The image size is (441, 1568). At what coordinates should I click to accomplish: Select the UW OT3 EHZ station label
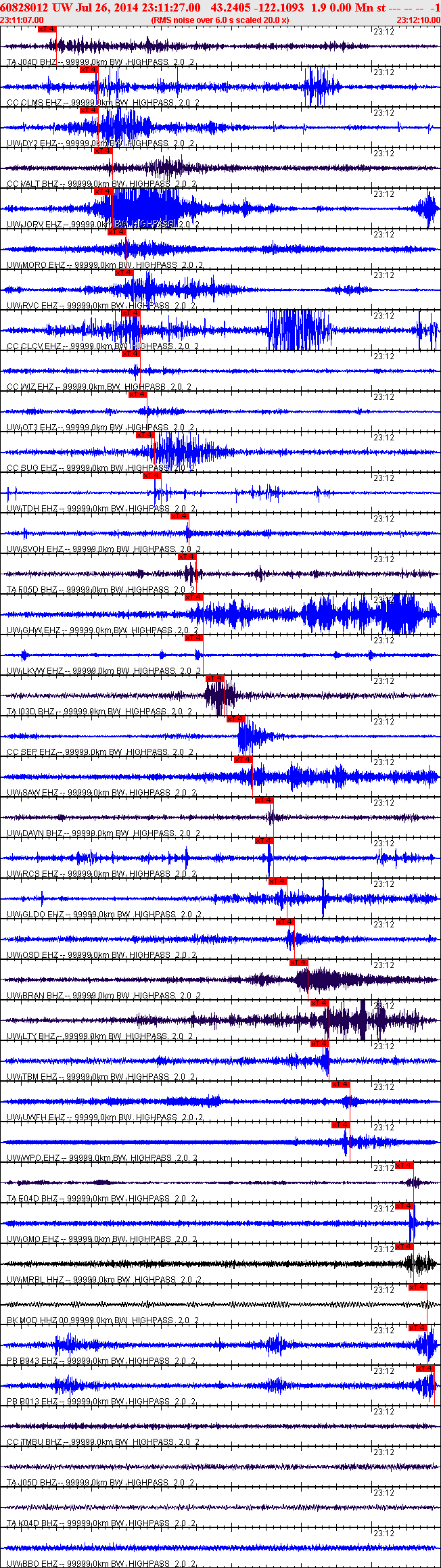(x=32, y=428)
